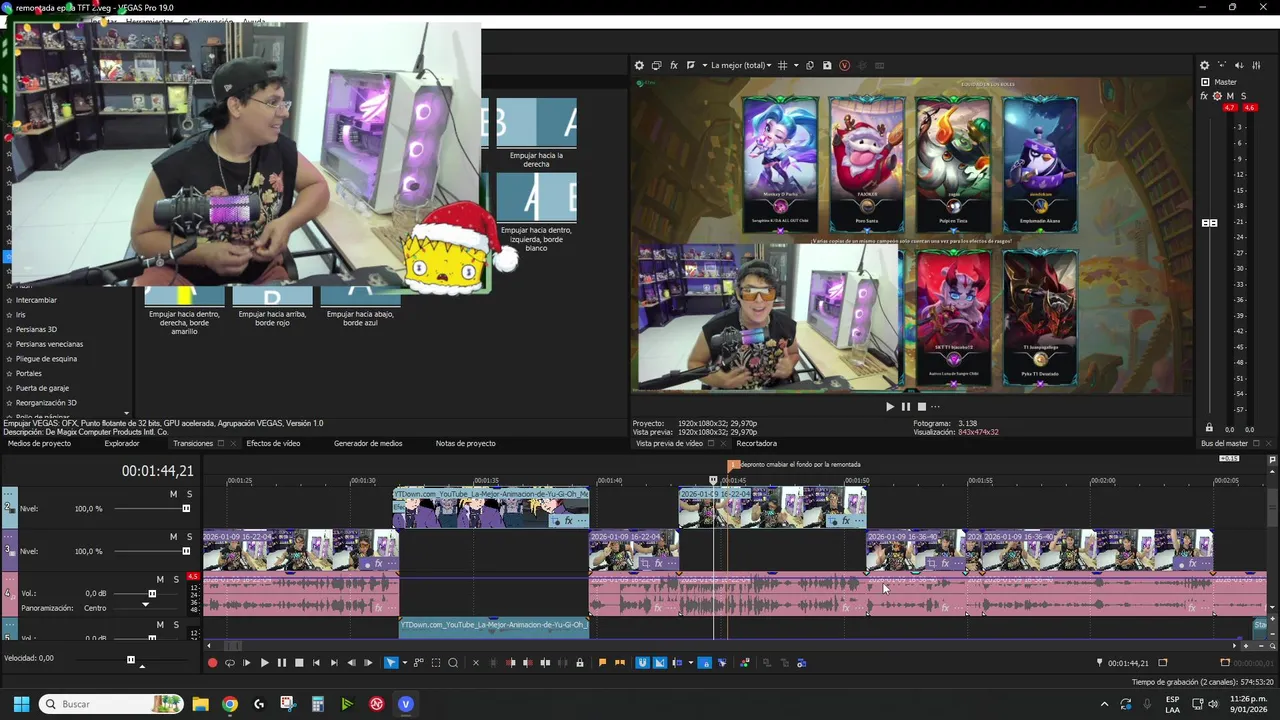1280x720 pixels.
Task: Open Efectos de vídeo tab
Action: coord(273,443)
